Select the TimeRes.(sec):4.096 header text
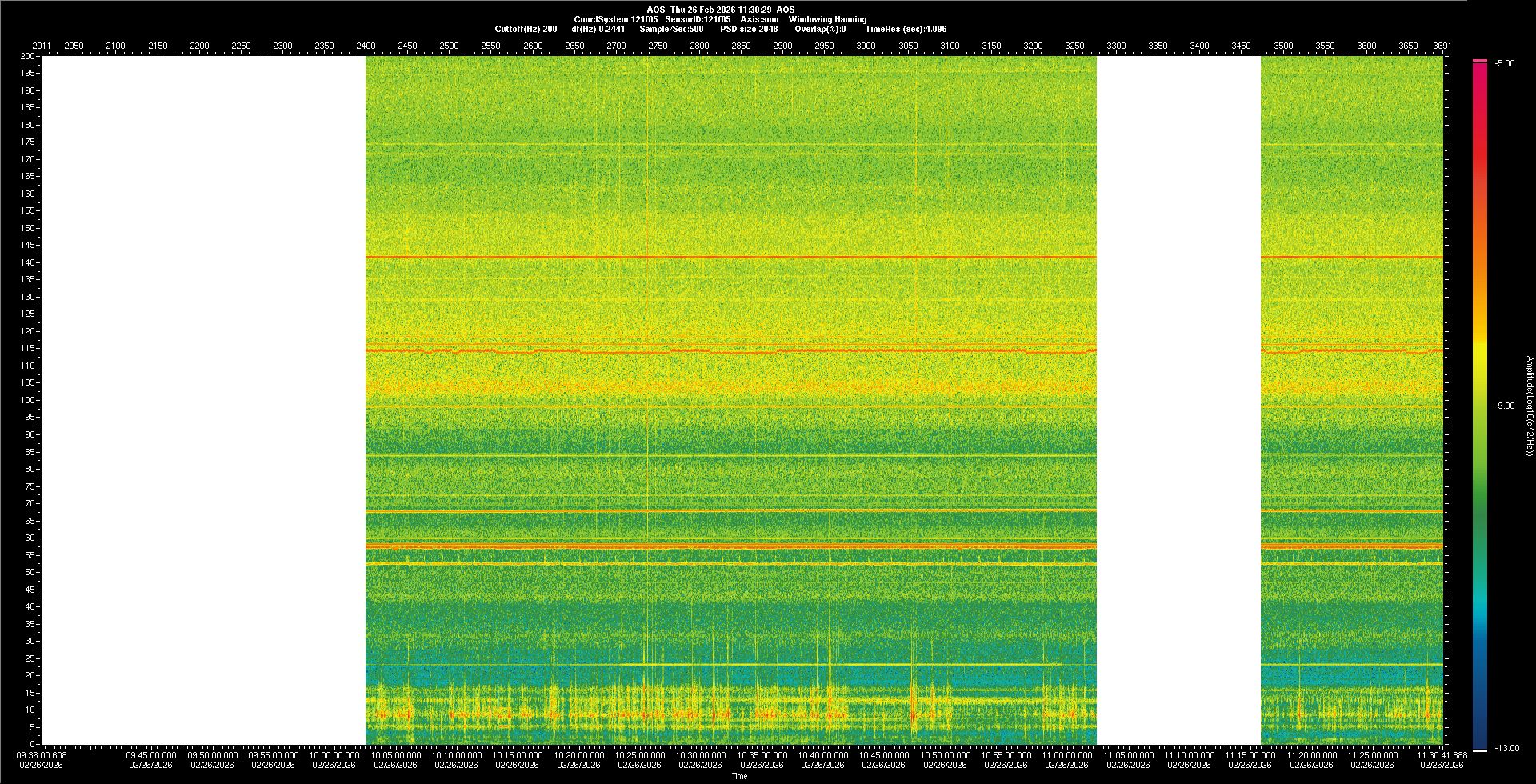This screenshot has height=784, width=1536. (x=906, y=29)
